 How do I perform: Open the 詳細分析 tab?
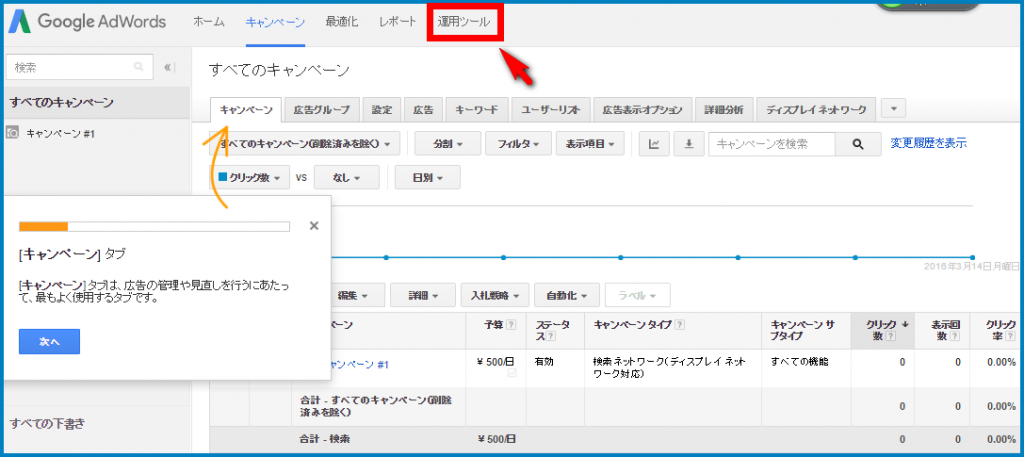[724, 110]
